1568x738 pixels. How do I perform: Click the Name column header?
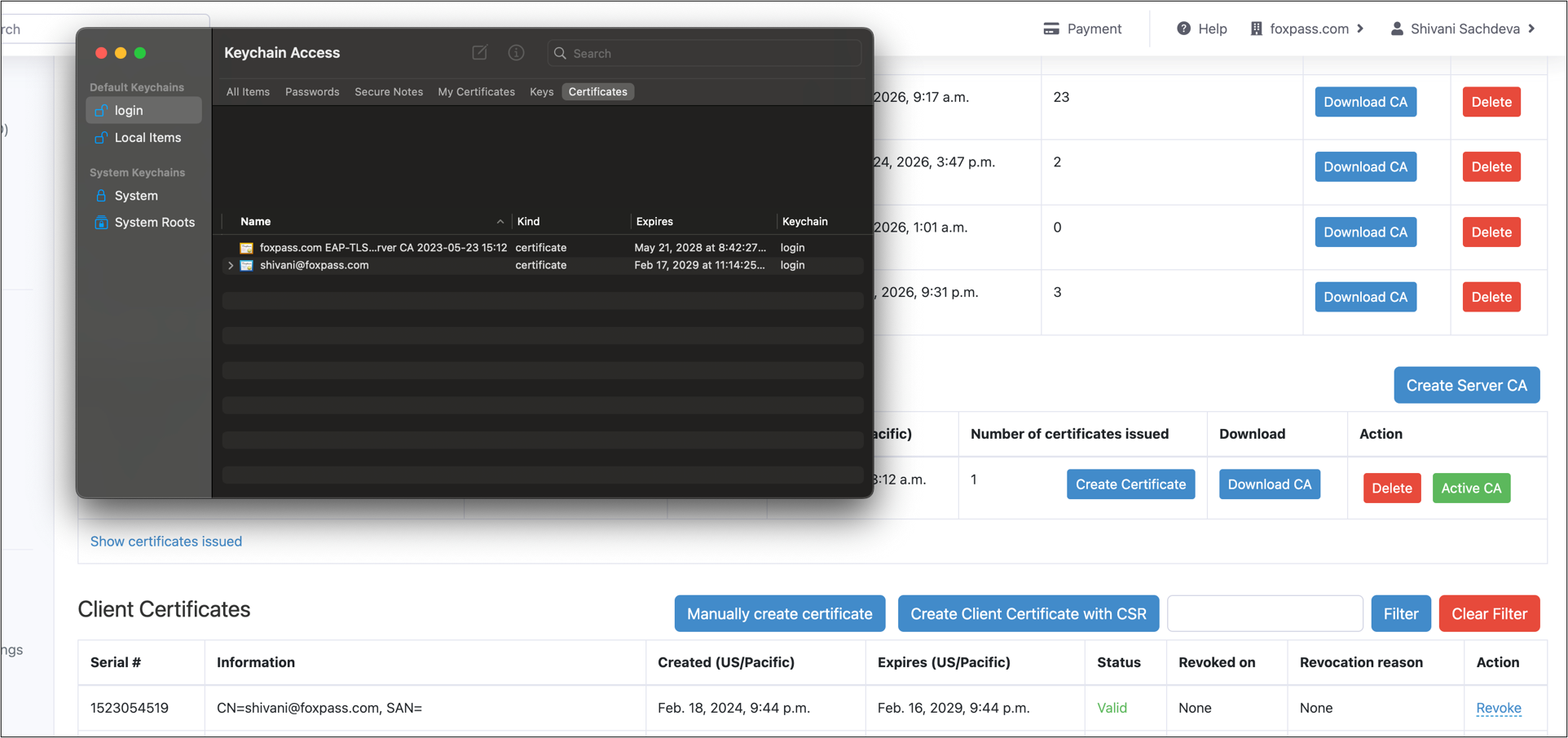click(x=255, y=222)
